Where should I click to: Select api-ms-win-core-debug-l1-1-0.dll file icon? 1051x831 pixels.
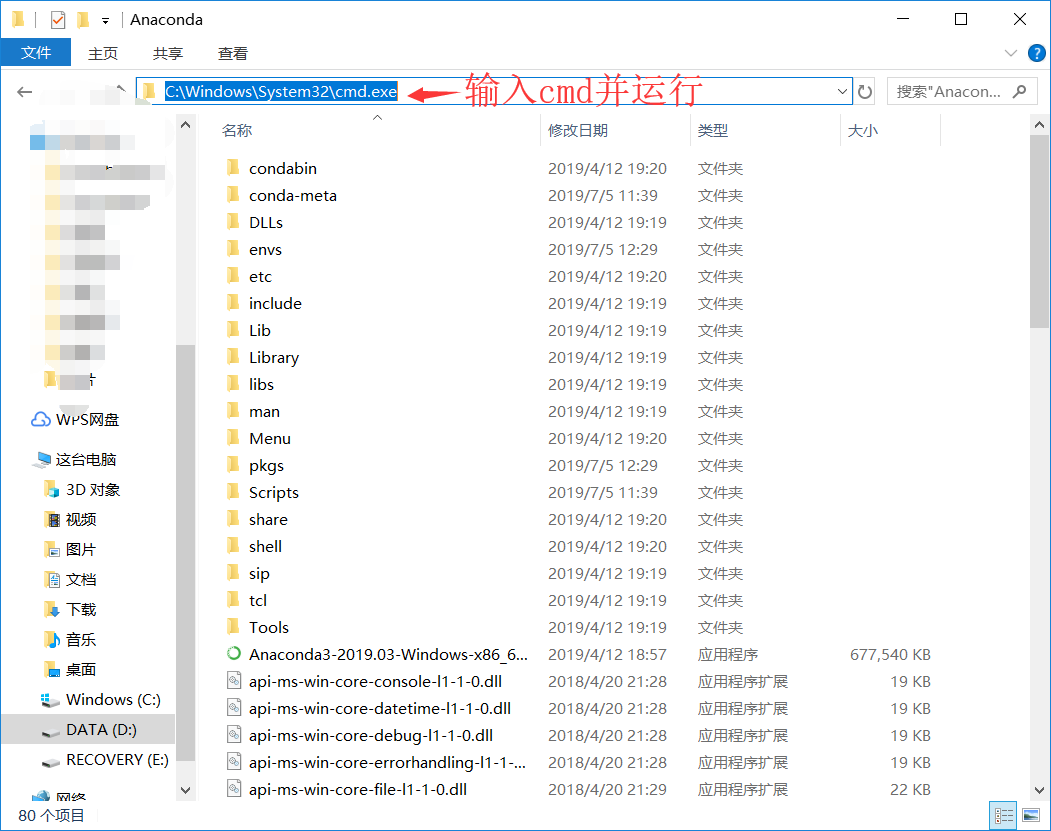click(233, 734)
